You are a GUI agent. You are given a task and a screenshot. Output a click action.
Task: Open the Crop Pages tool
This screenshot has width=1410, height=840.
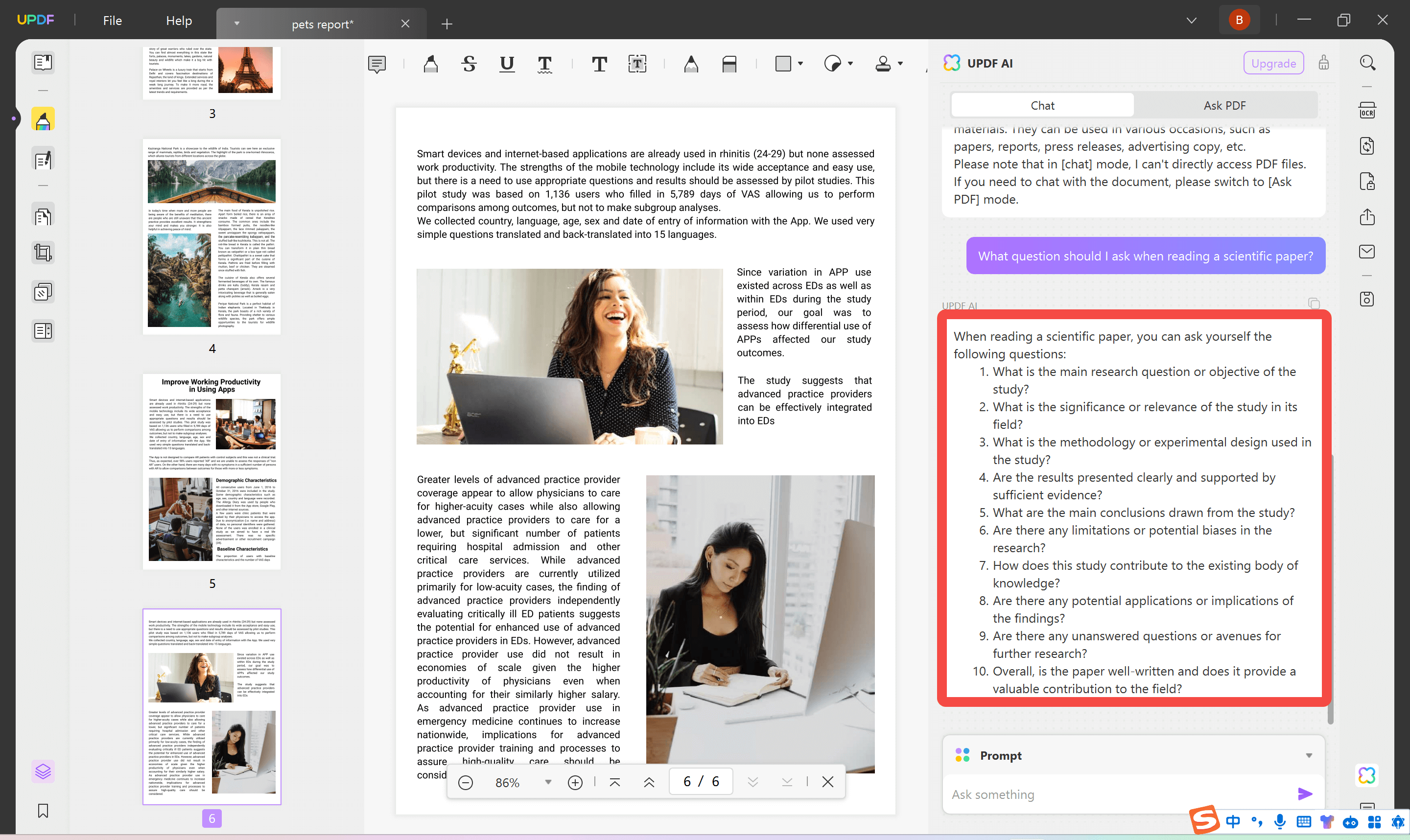pyautogui.click(x=43, y=252)
